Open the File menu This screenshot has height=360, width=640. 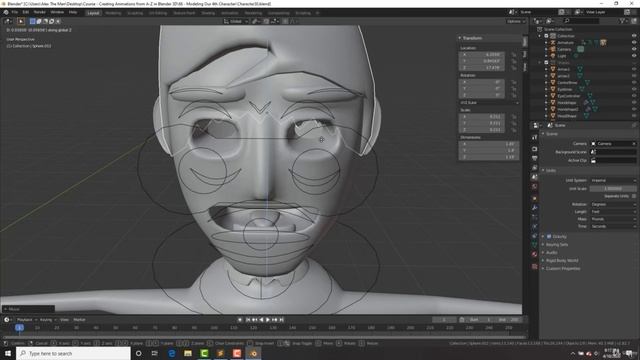tap(15, 12)
